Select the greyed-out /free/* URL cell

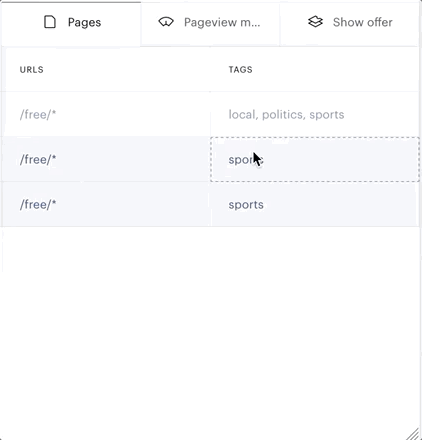pos(106,114)
